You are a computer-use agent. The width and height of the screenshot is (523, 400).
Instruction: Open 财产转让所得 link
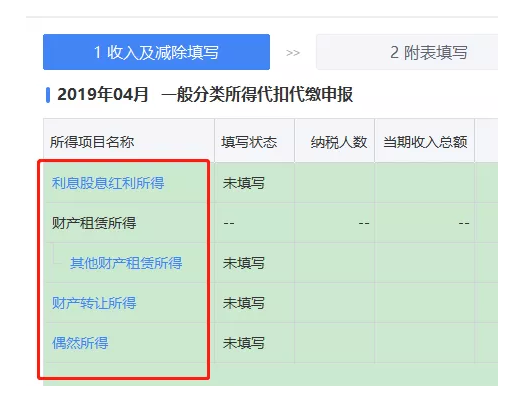(x=94, y=303)
